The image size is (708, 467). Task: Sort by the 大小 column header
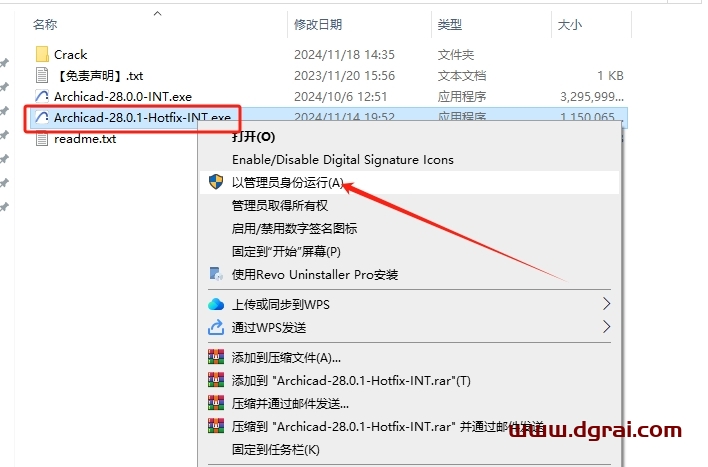pyautogui.click(x=570, y=24)
